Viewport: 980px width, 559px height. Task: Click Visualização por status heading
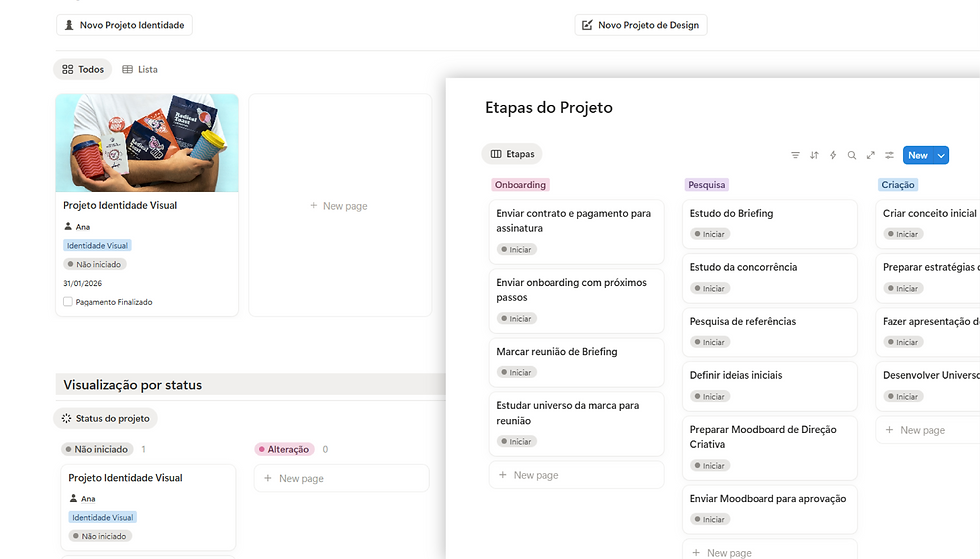click(x=132, y=385)
